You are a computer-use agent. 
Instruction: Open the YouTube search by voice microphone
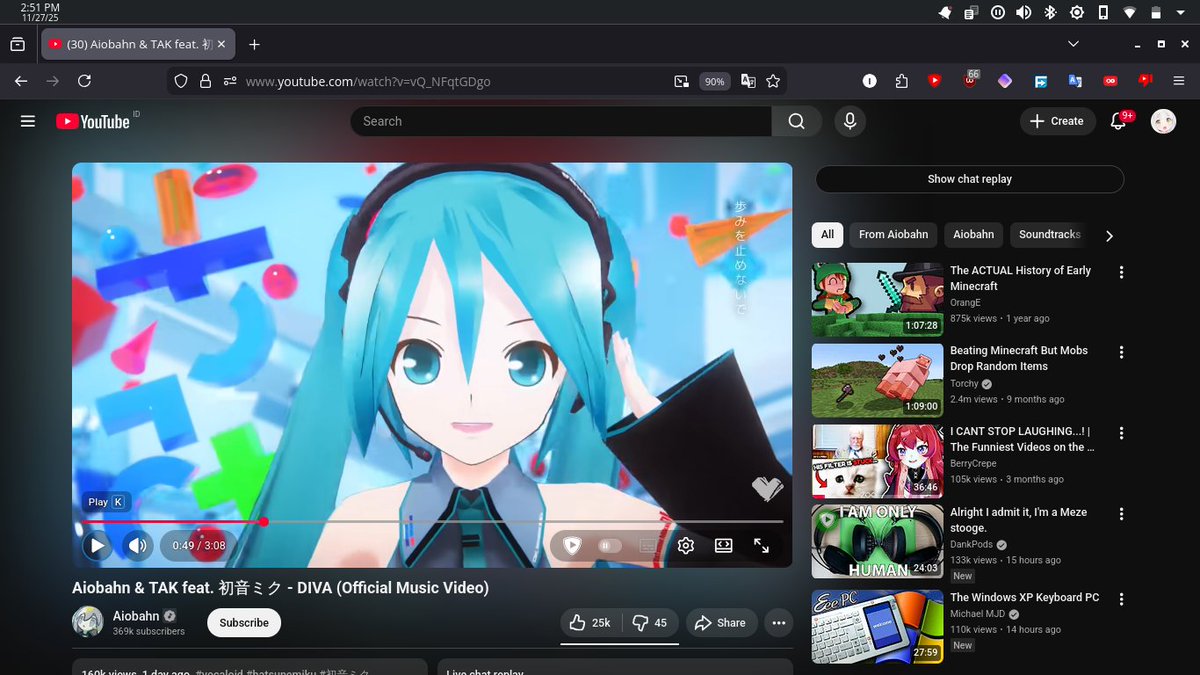pyautogui.click(x=849, y=121)
